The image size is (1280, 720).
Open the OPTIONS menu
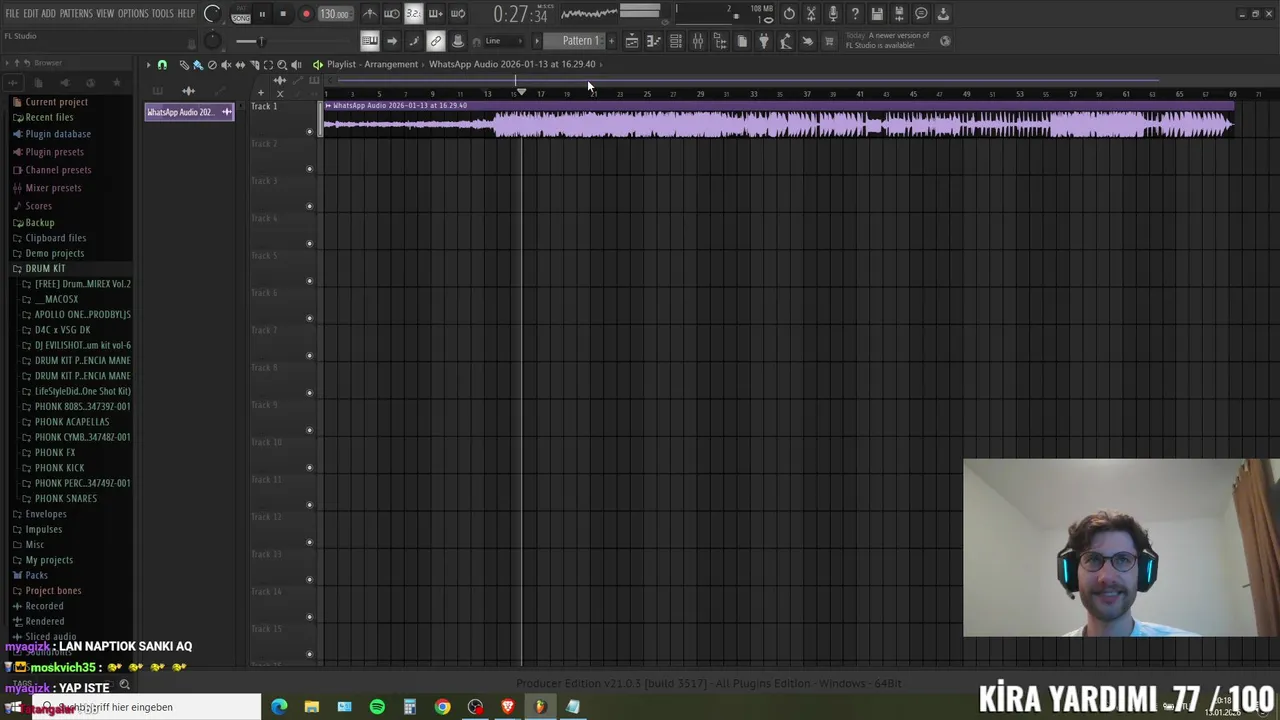tap(133, 14)
